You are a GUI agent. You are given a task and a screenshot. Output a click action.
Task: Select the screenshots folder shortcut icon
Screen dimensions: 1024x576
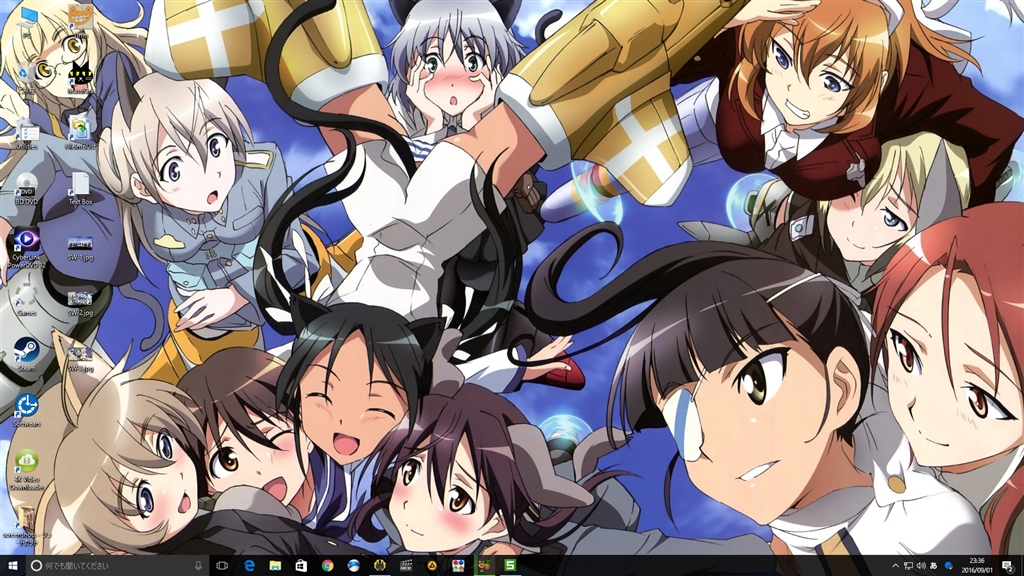26,524
